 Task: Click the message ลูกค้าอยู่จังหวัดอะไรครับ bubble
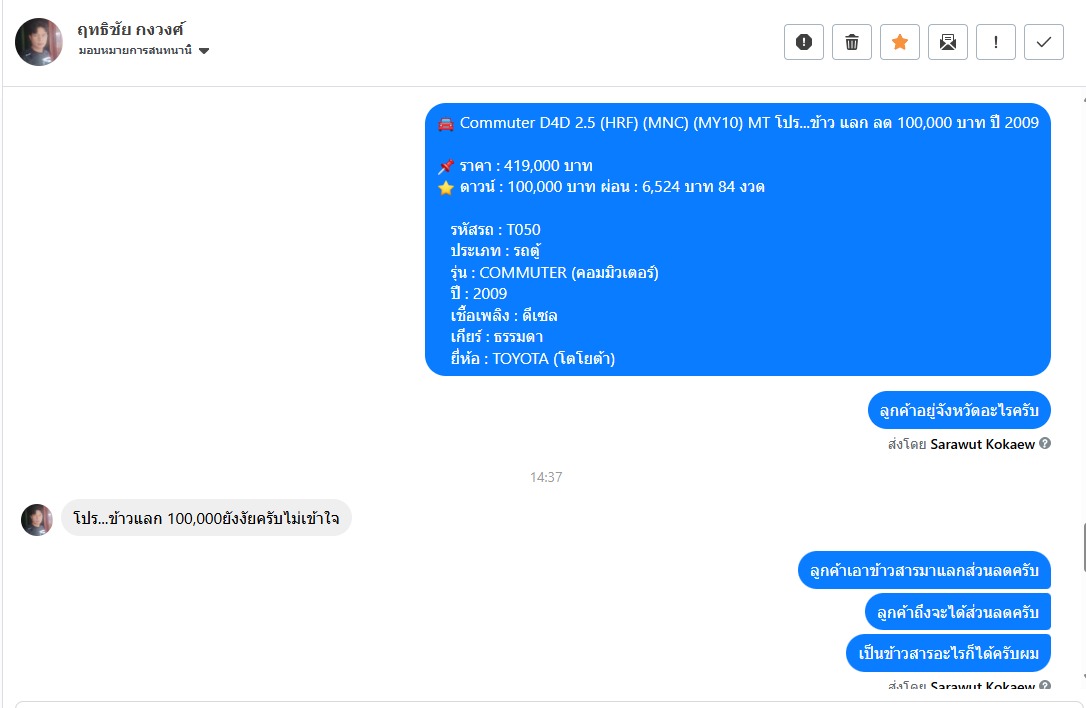pos(959,410)
